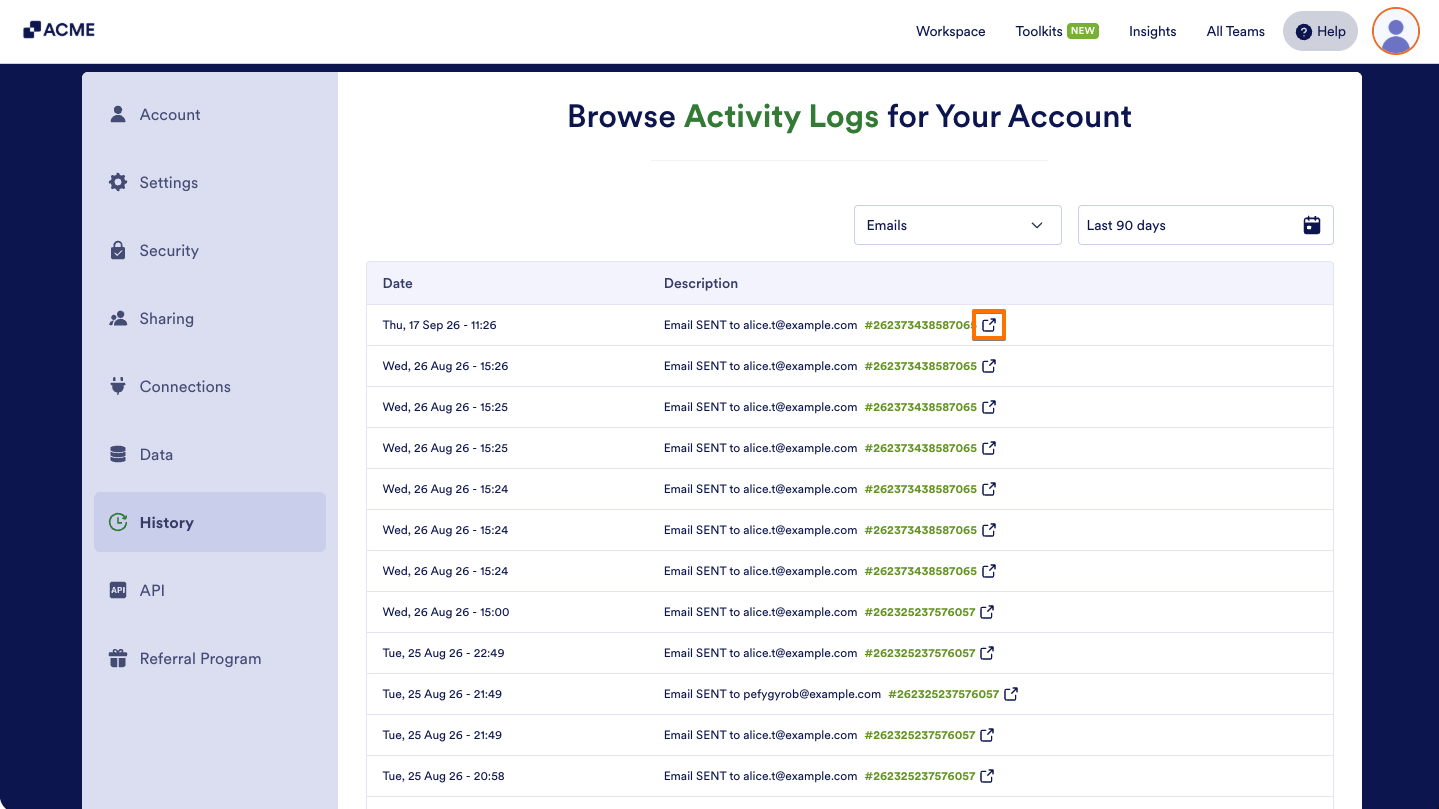
Task: Click the Description column header
Action: click(701, 283)
